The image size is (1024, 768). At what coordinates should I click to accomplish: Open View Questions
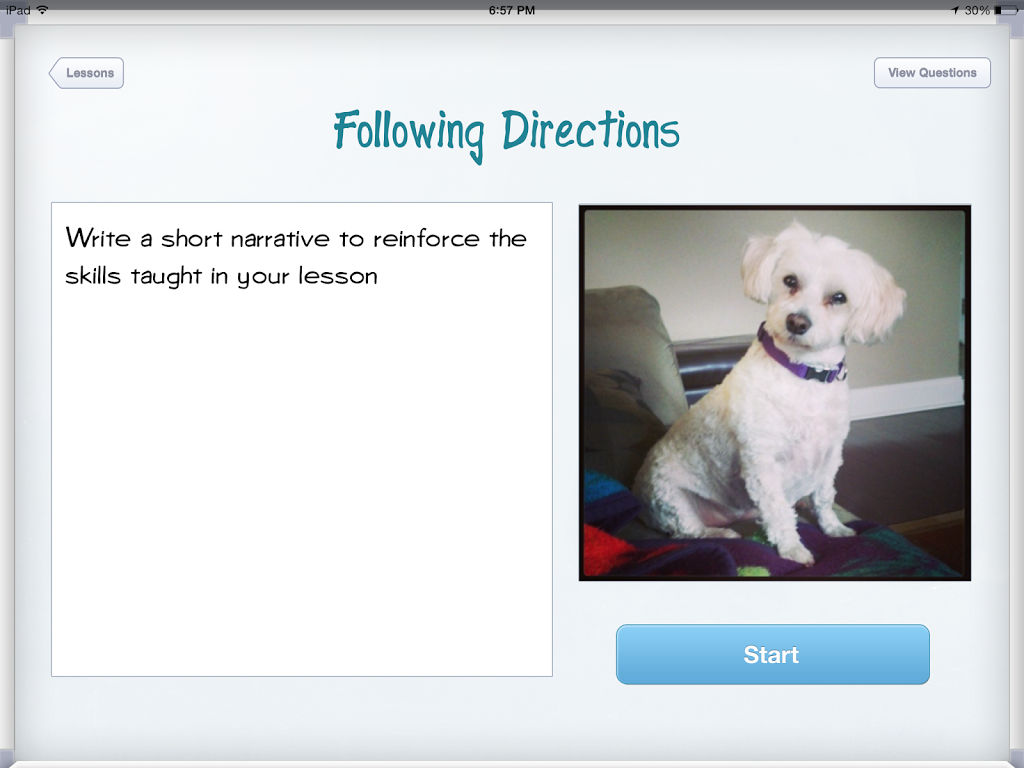932,72
